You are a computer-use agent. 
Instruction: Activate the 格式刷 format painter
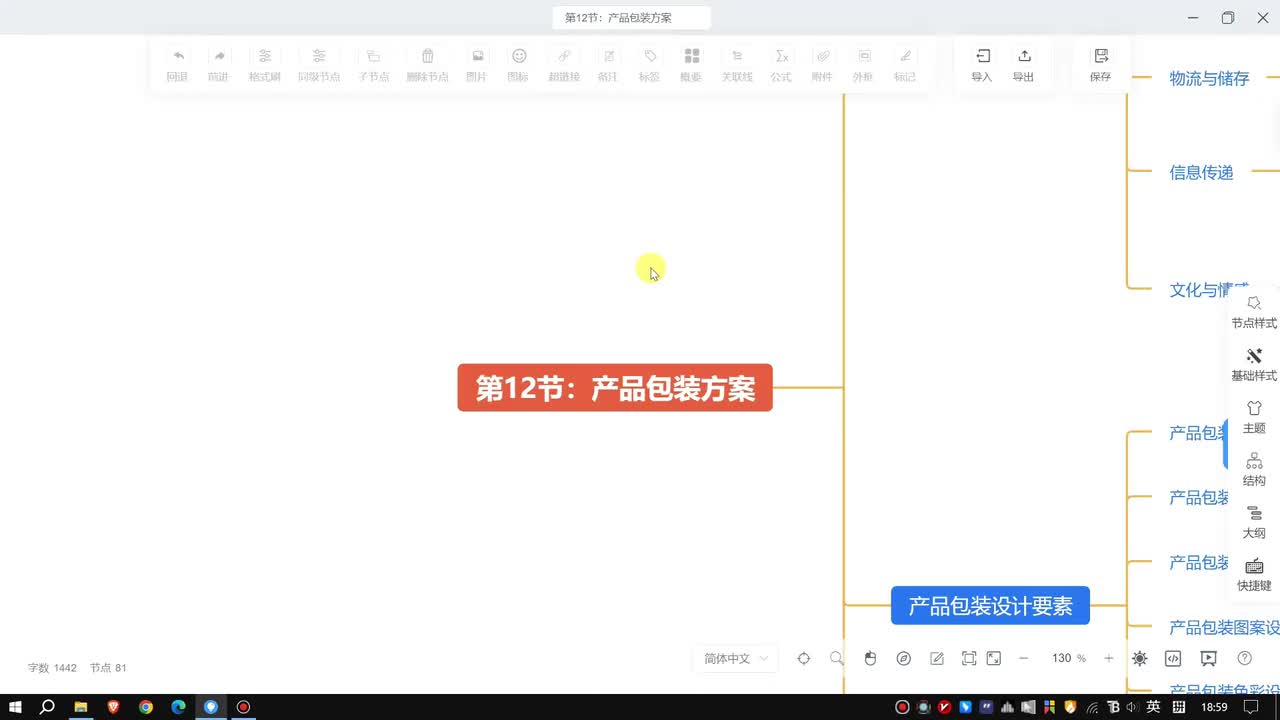click(x=264, y=65)
